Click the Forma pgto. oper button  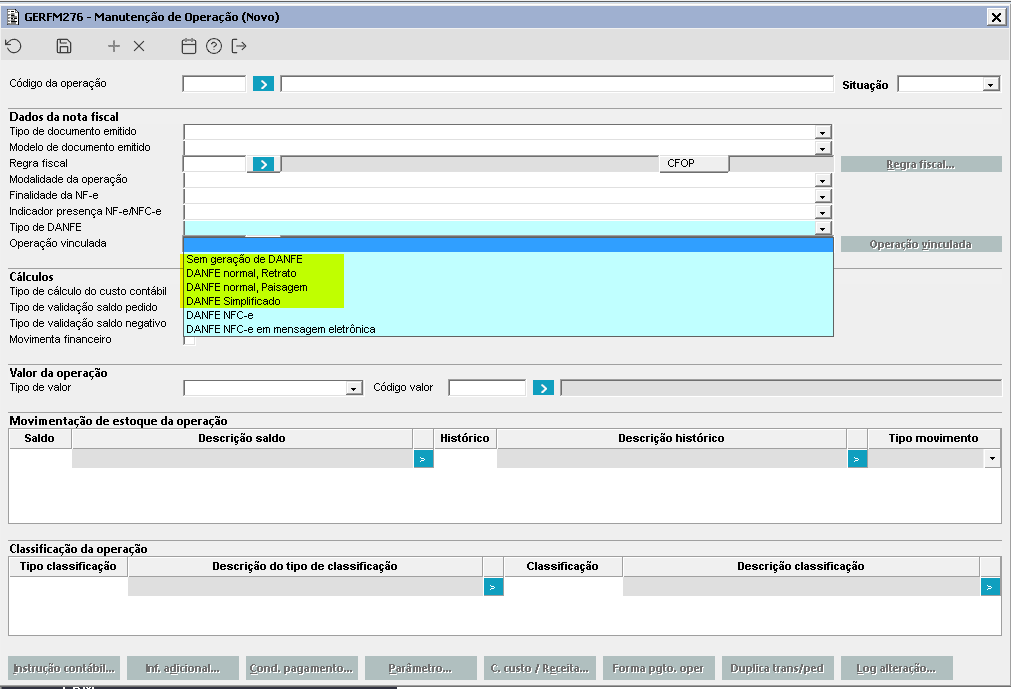(x=658, y=668)
